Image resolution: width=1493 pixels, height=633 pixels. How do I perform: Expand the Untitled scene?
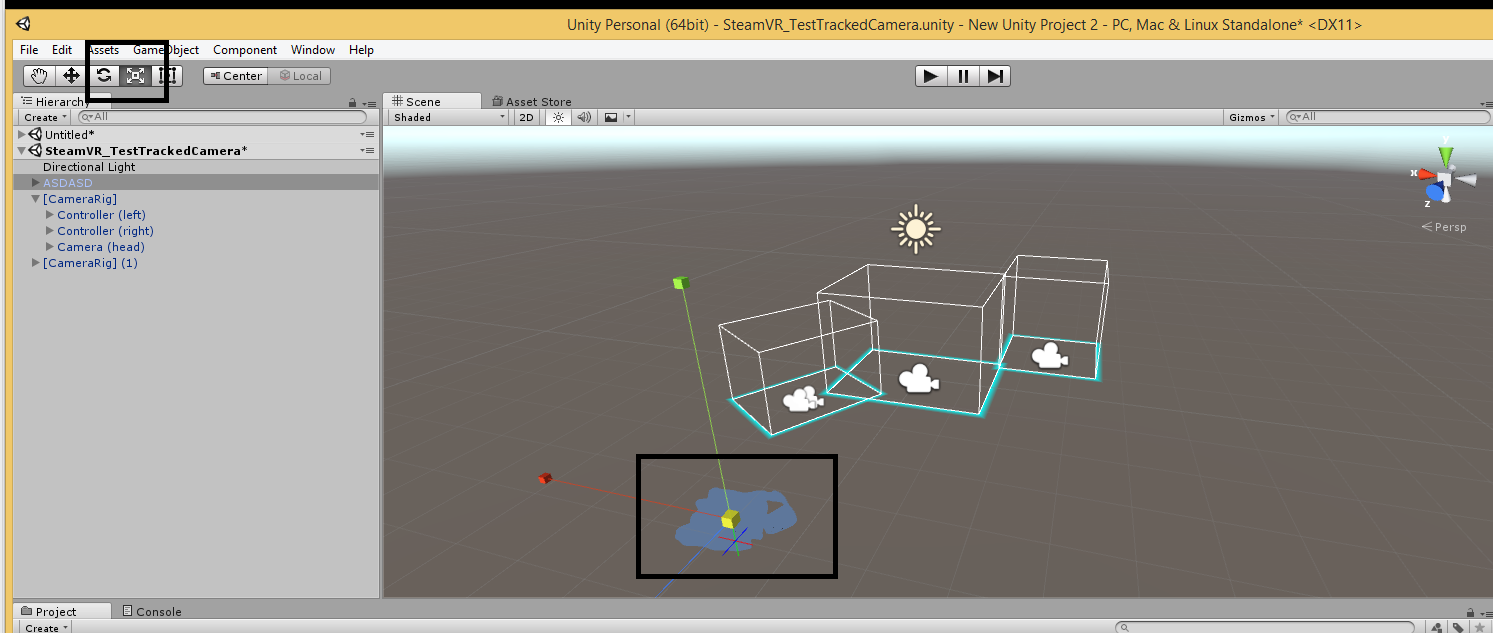pyautogui.click(x=23, y=135)
